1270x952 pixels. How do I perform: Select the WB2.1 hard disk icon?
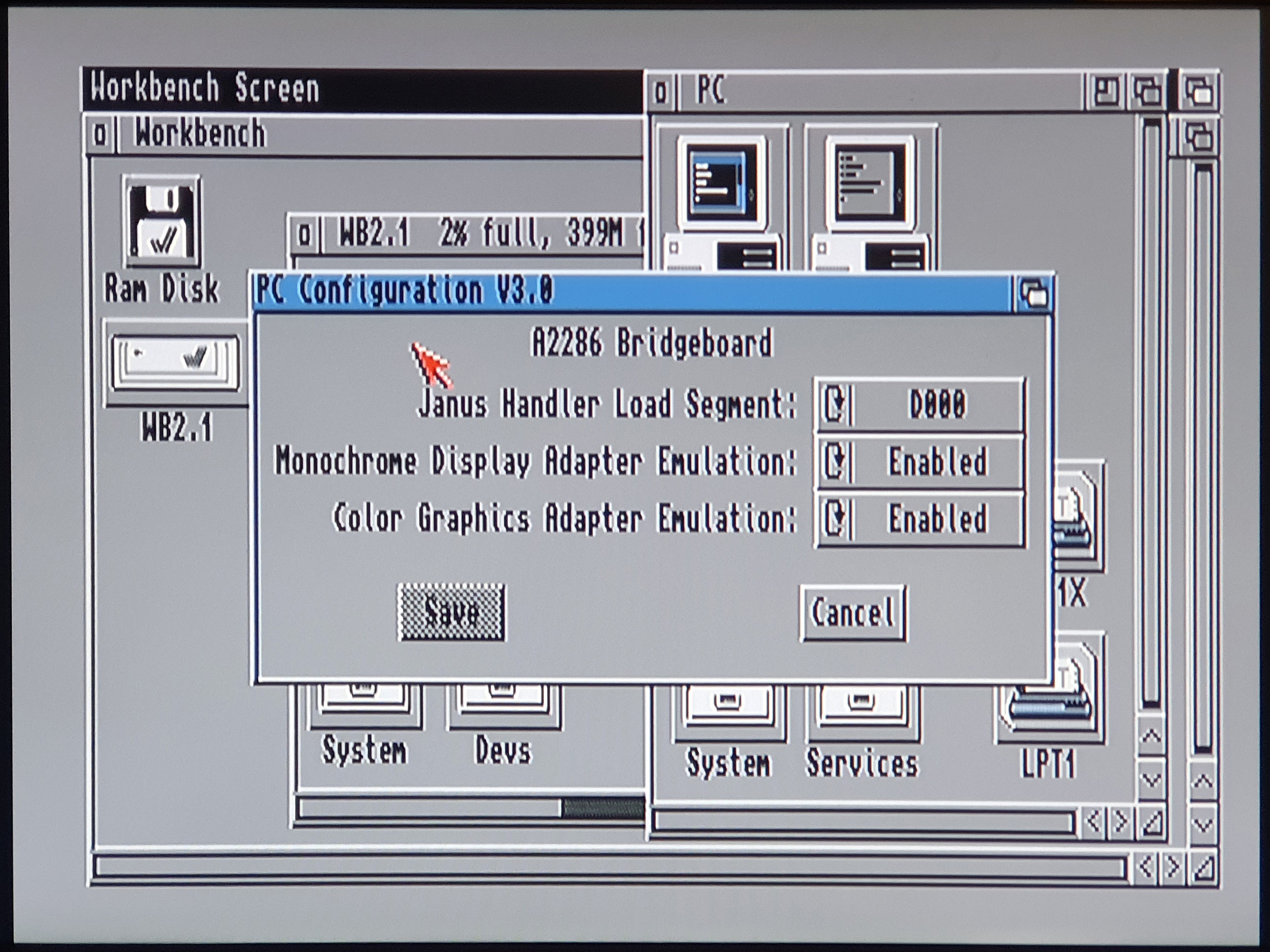pyautogui.click(x=175, y=363)
